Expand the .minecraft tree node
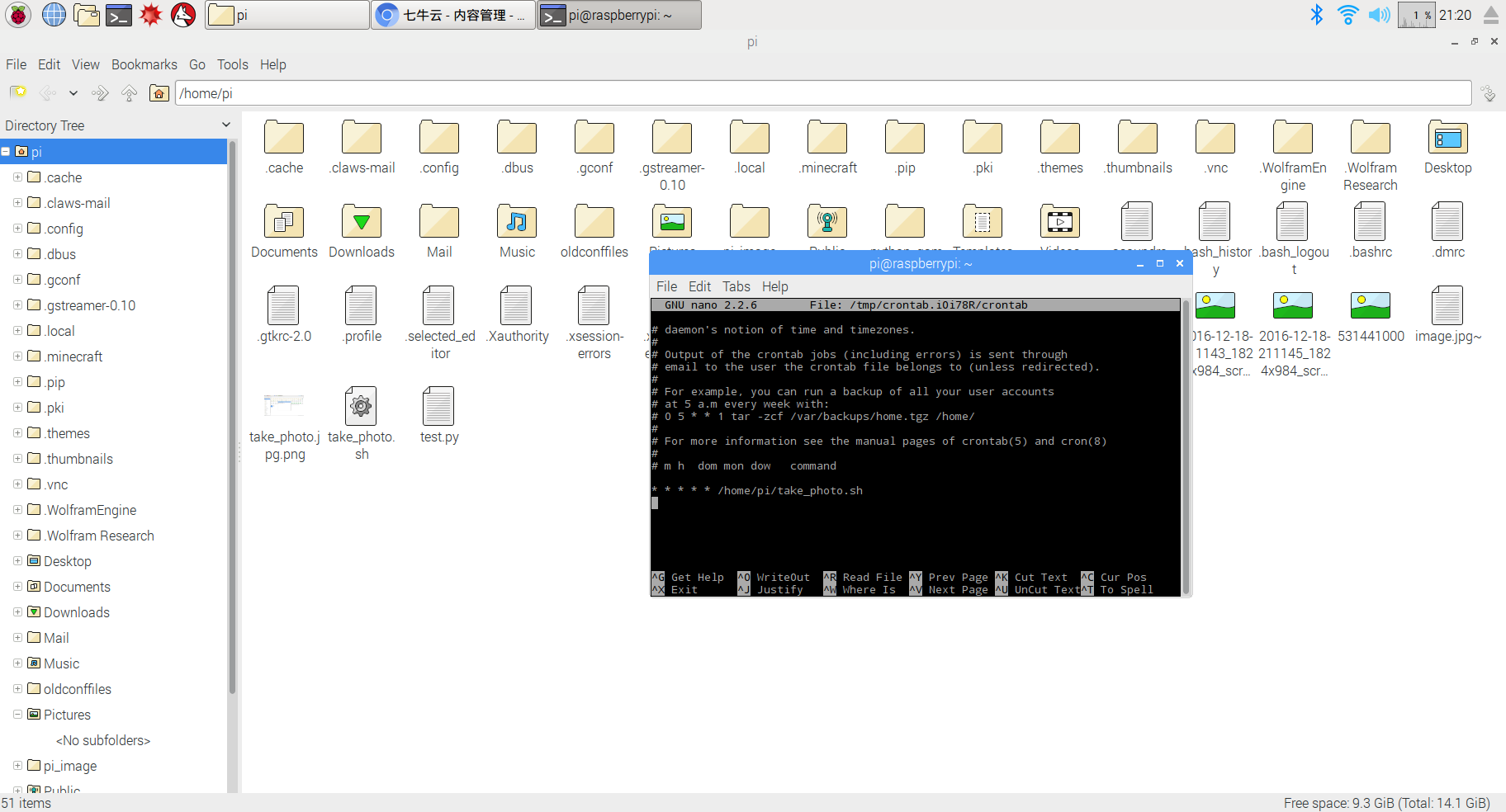The image size is (1506, 812). tap(17, 356)
